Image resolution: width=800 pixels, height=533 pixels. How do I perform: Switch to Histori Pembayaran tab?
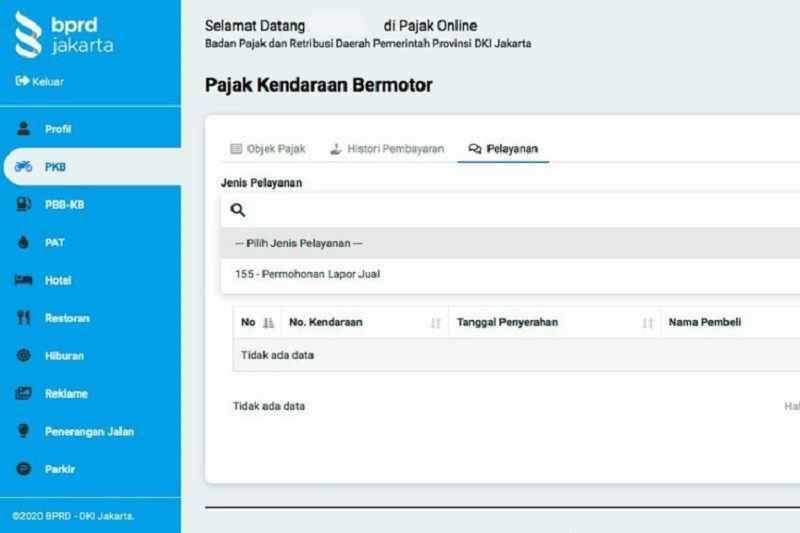click(x=387, y=149)
